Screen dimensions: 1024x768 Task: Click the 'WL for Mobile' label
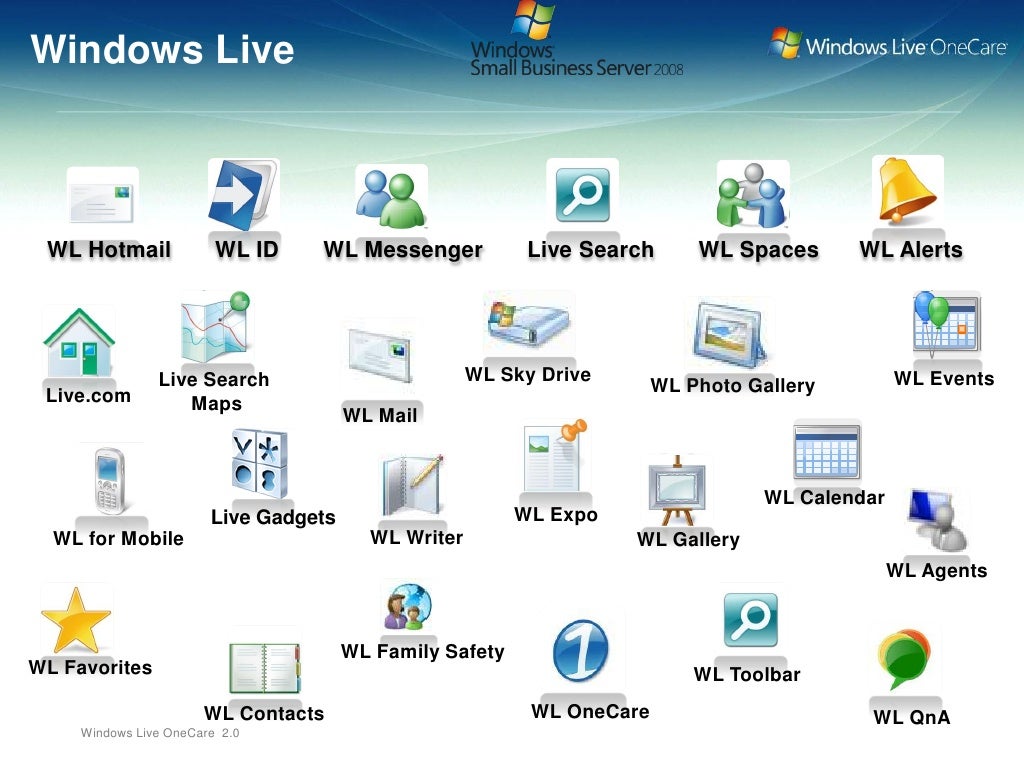pos(118,539)
